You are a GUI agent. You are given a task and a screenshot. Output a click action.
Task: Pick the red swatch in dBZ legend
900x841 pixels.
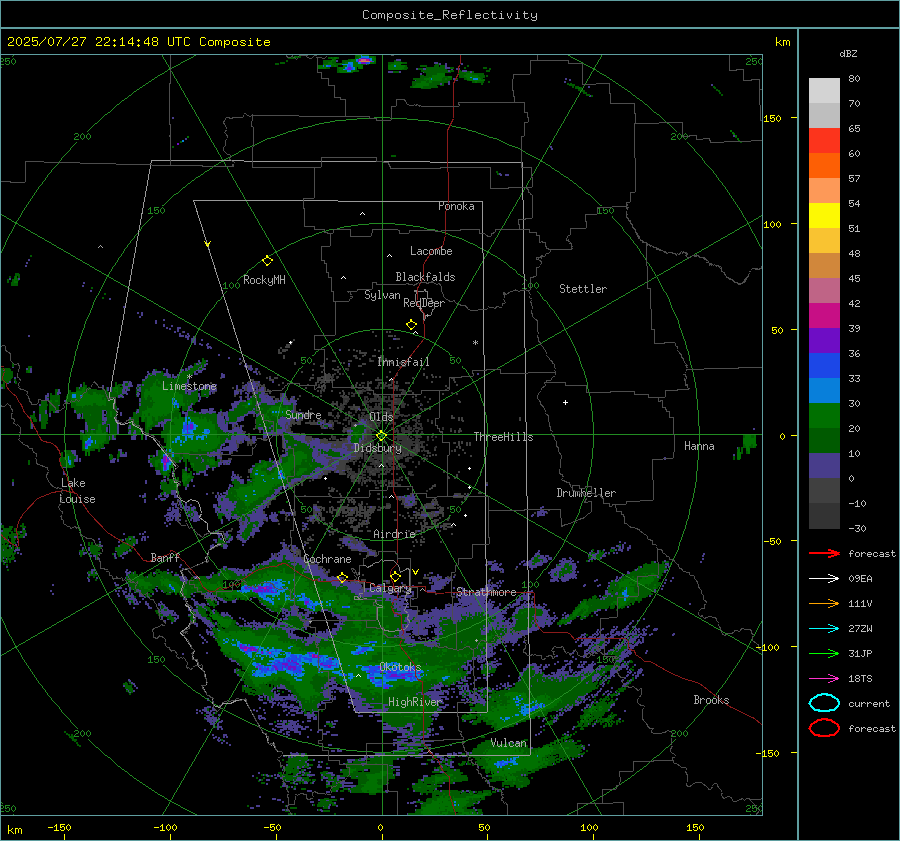pos(824,141)
